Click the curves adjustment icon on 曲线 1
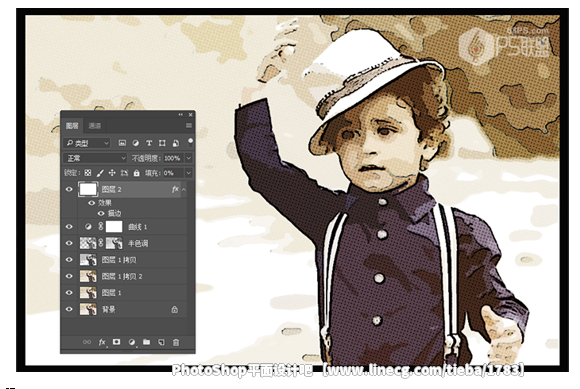The image size is (580, 389). point(88,227)
